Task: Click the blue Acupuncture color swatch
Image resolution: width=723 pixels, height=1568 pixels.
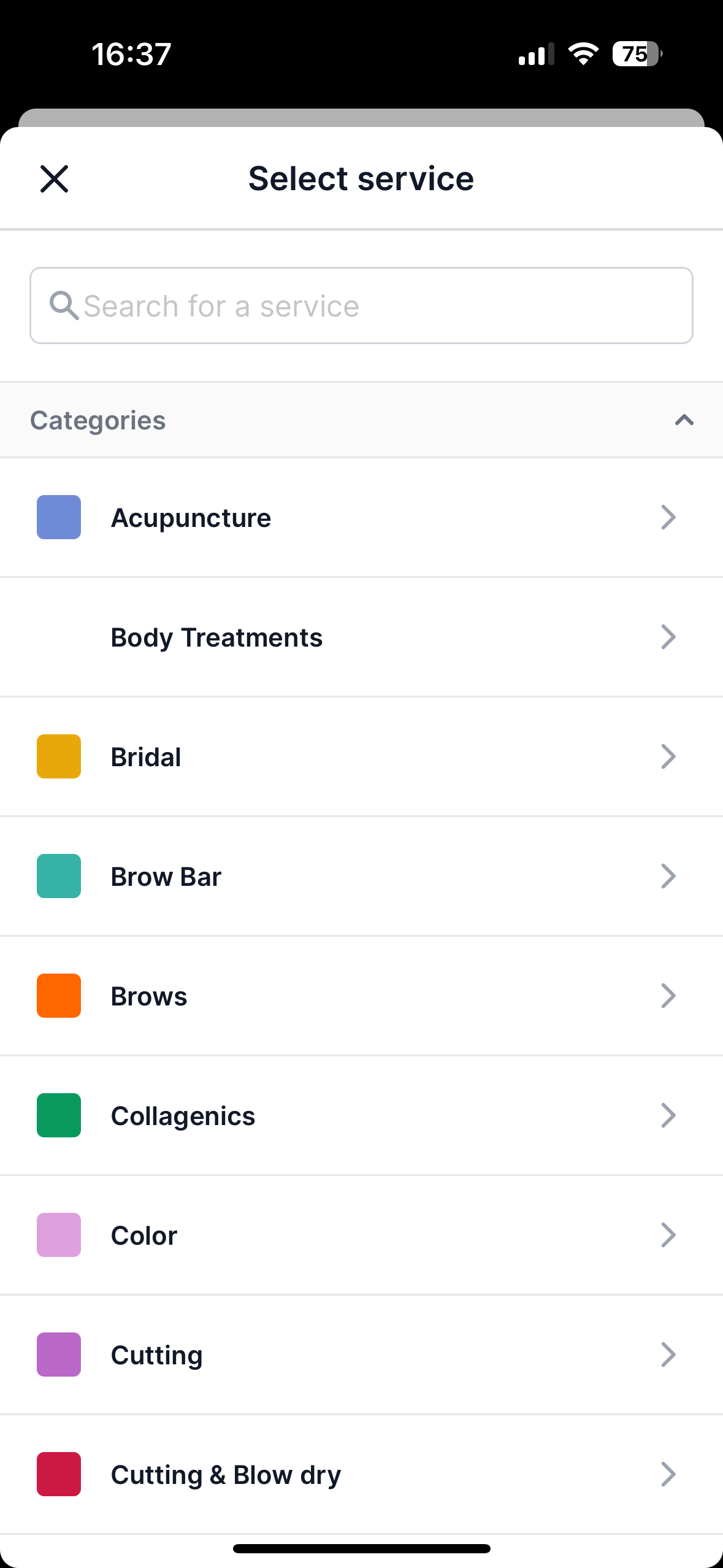Action: pos(59,517)
